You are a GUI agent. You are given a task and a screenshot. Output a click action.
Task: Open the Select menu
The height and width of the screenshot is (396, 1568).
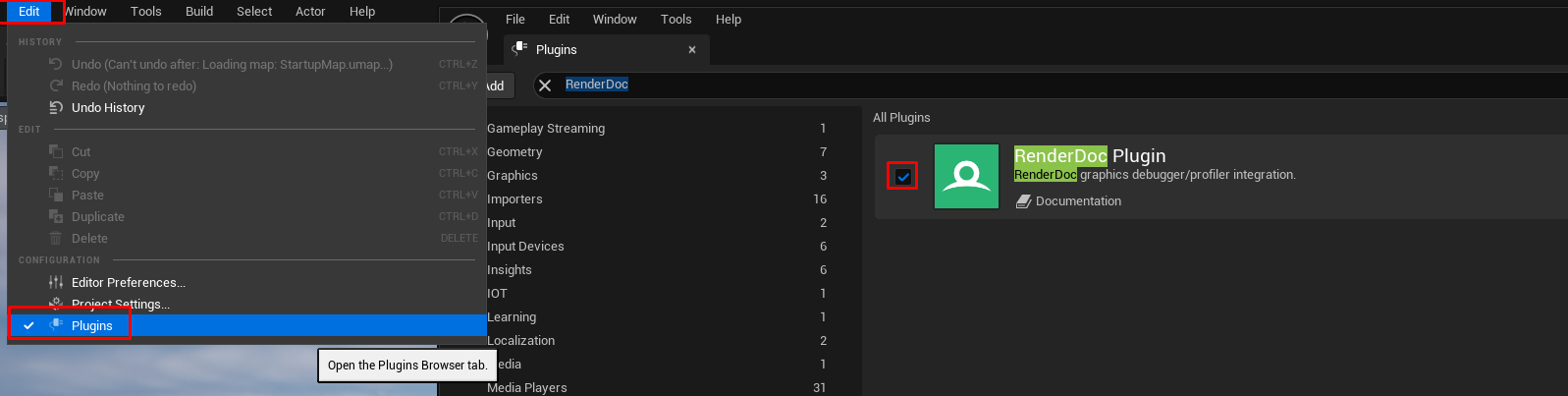(254, 12)
